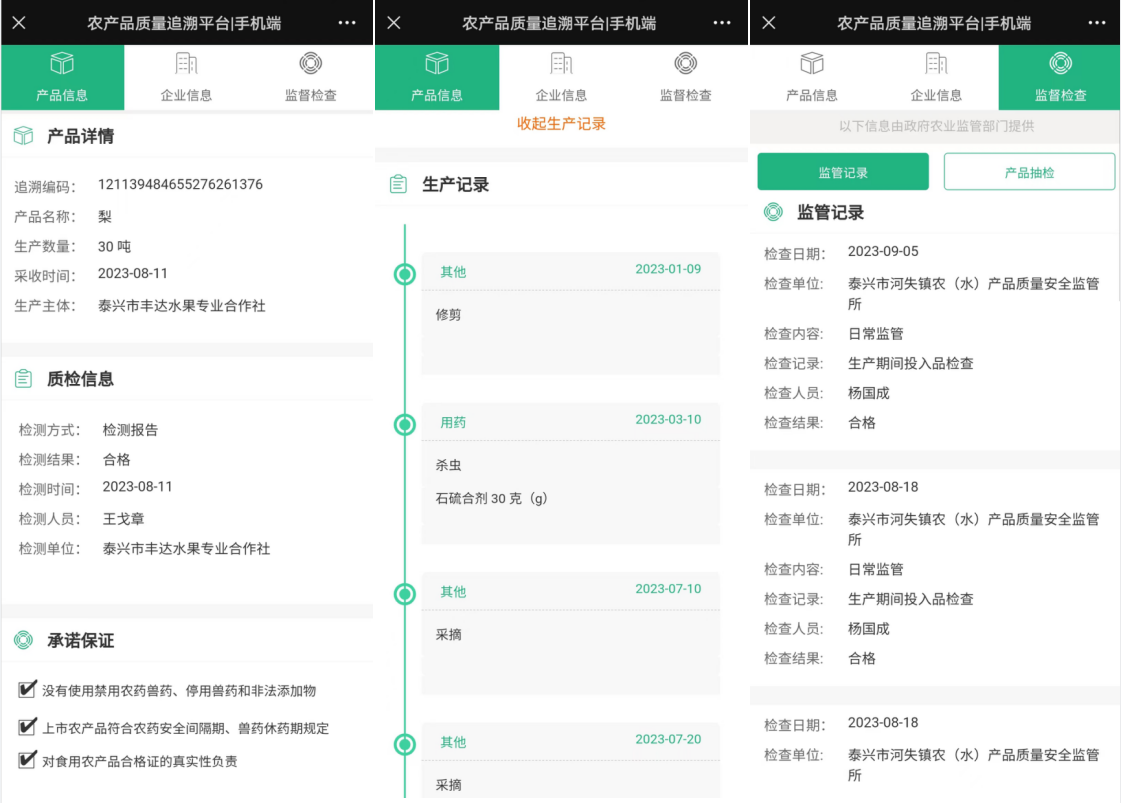Viewport: 1121px width, 803px height.
Task: Click the timeline dot for 2023-01-09 修剪
Action: (405, 274)
